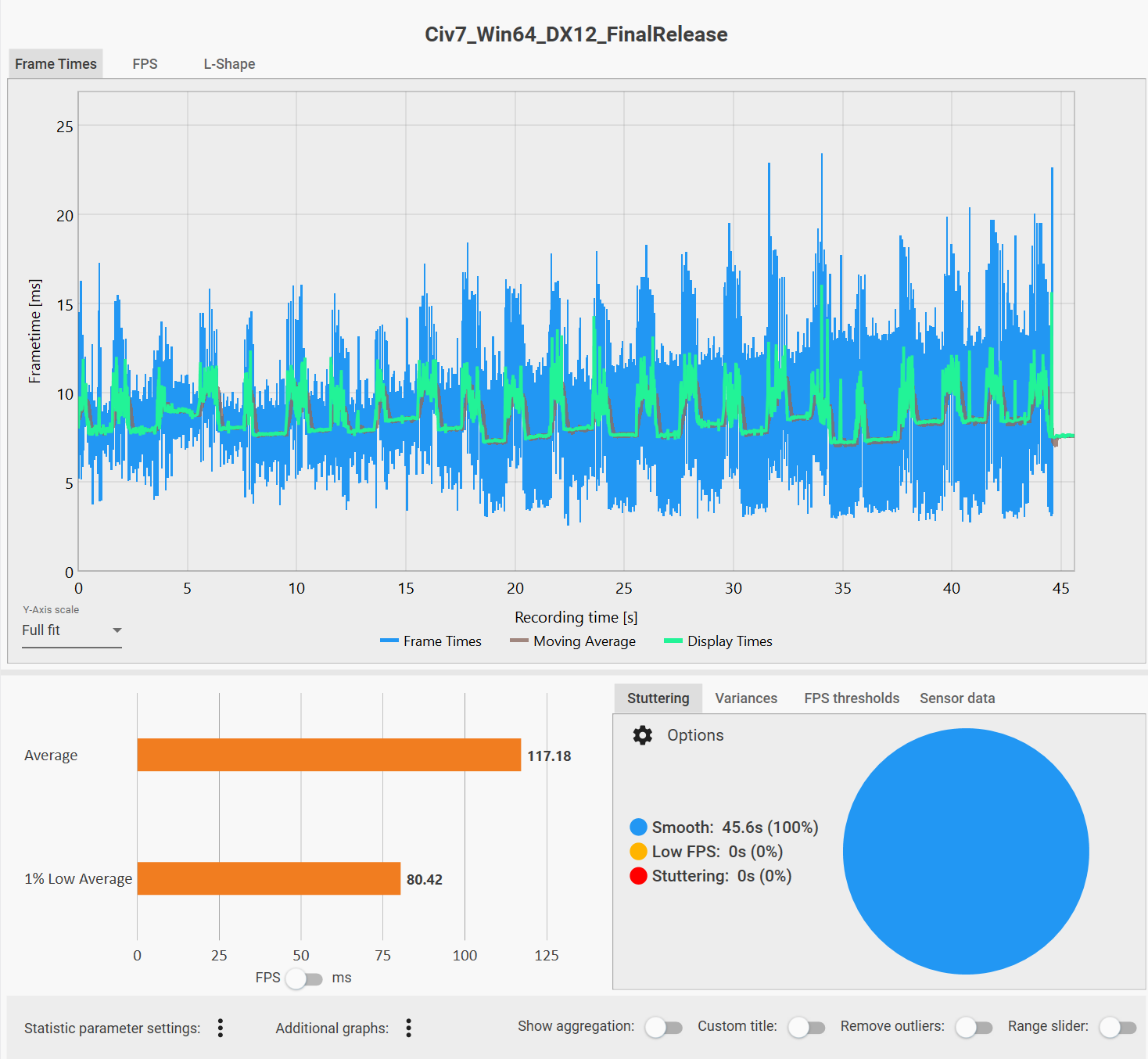
Task: Open the L-Shape graph tab
Action: pos(229,64)
